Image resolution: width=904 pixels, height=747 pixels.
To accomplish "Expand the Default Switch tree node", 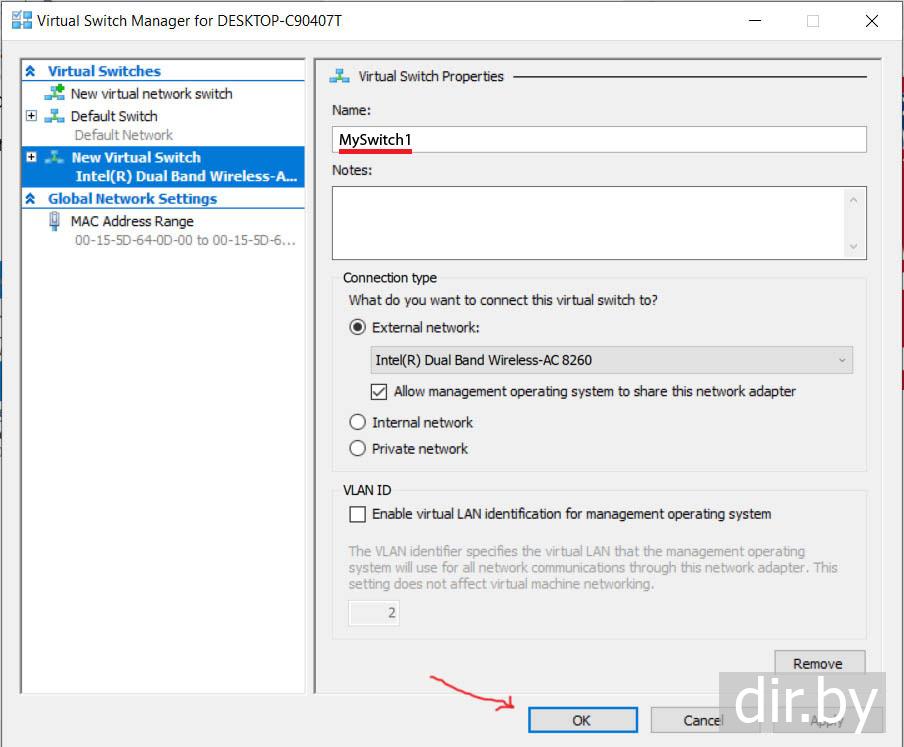I will (x=31, y=116).
